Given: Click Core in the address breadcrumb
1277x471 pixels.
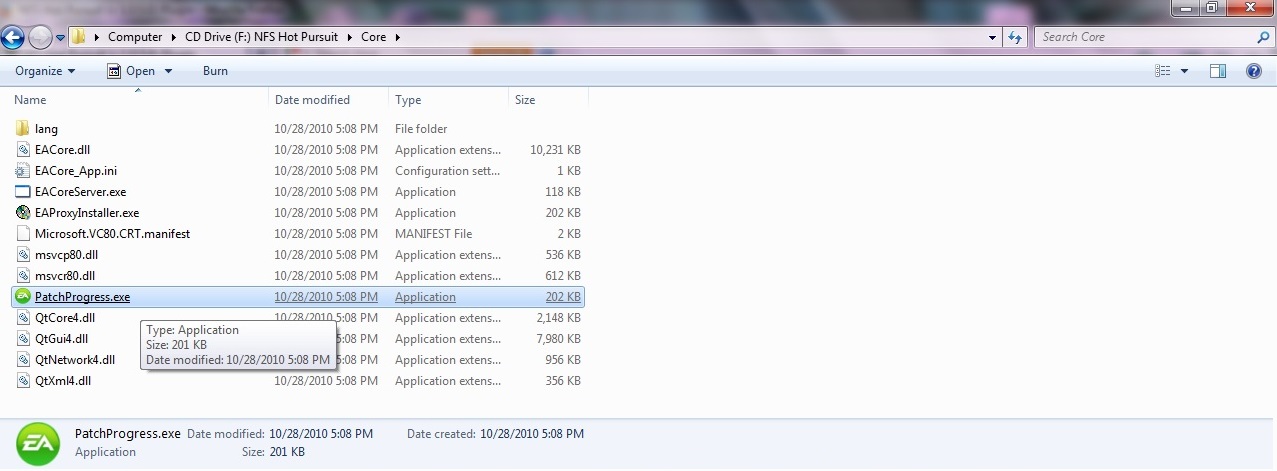Looking at the screenshot, I should pyautogui.click(x=373, y=37).
